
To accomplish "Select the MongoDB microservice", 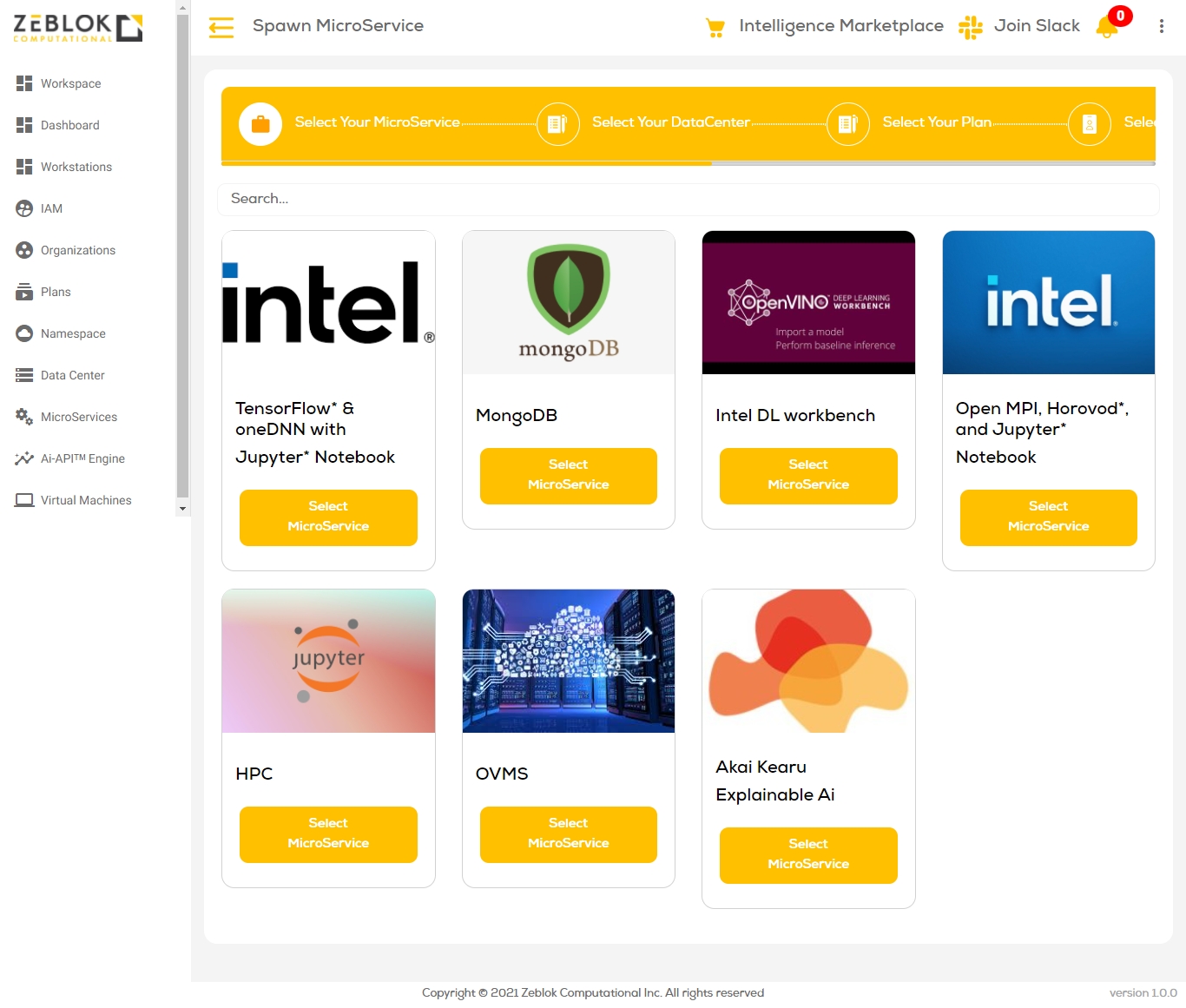I will tap(568, 475).
